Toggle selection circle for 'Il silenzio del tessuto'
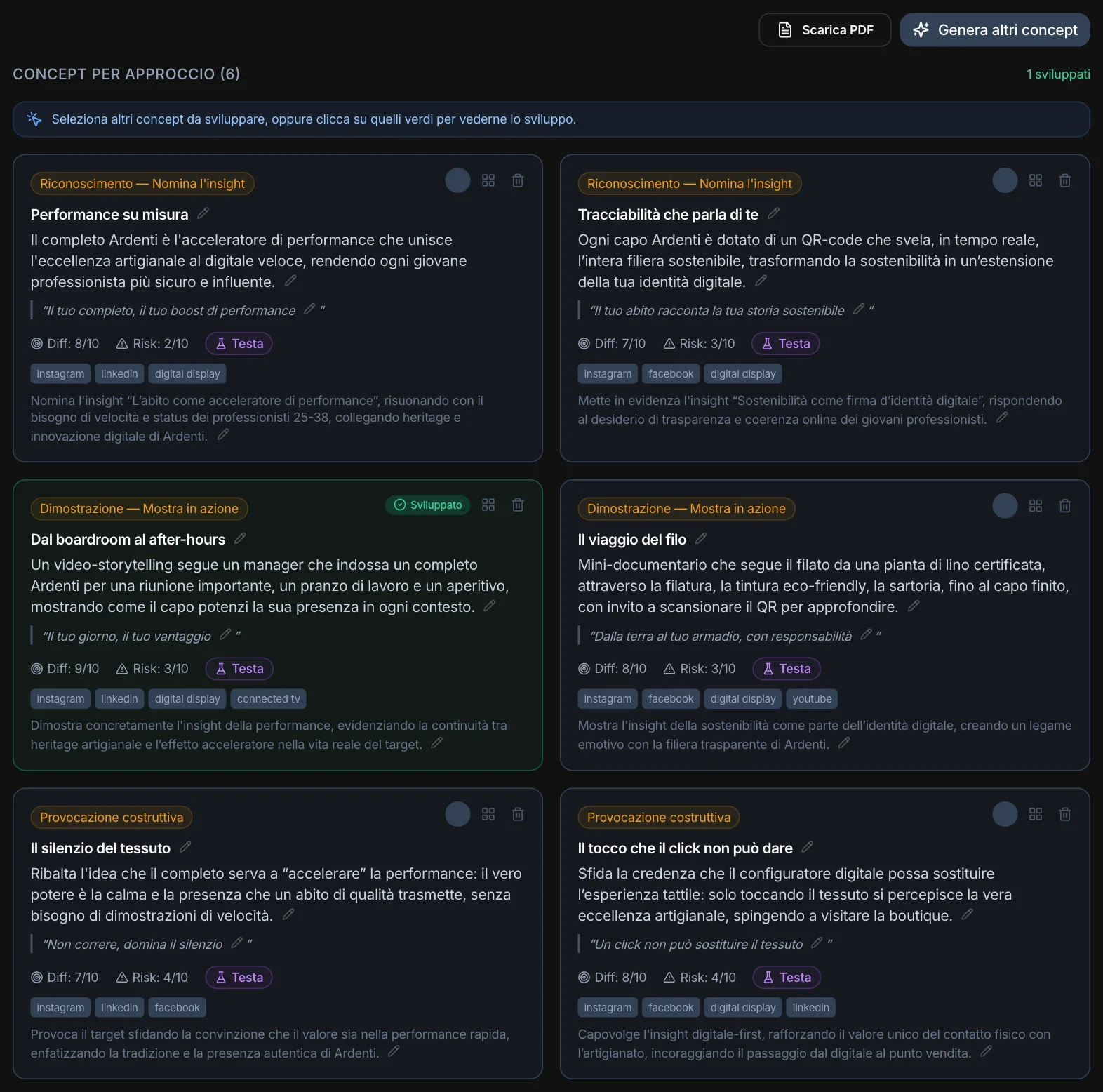 pos(457,814)
